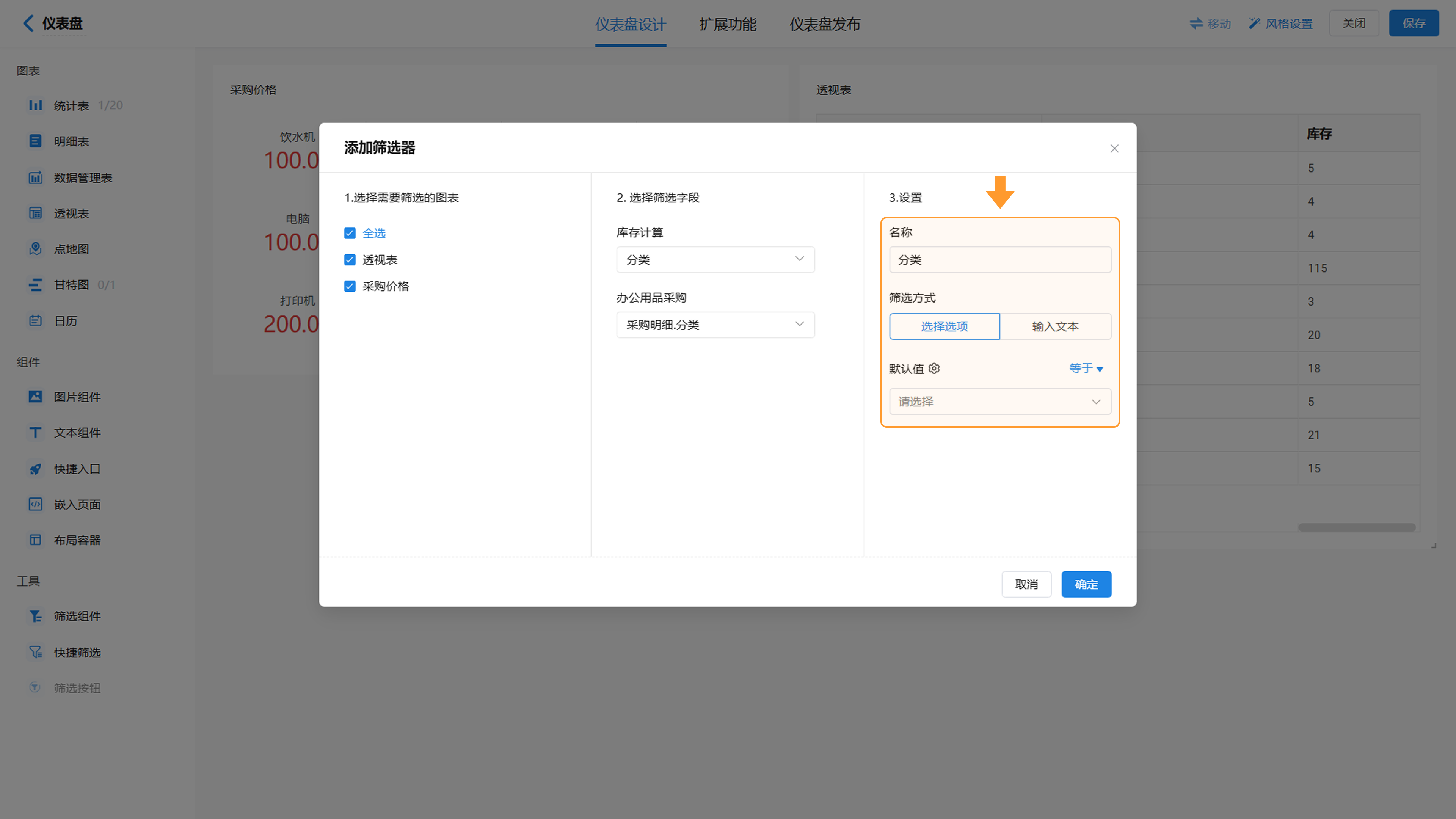This screenshot has height=819, width=1456.
Task: Select the 透视表 sidebar icon
Action: [36, 213]
